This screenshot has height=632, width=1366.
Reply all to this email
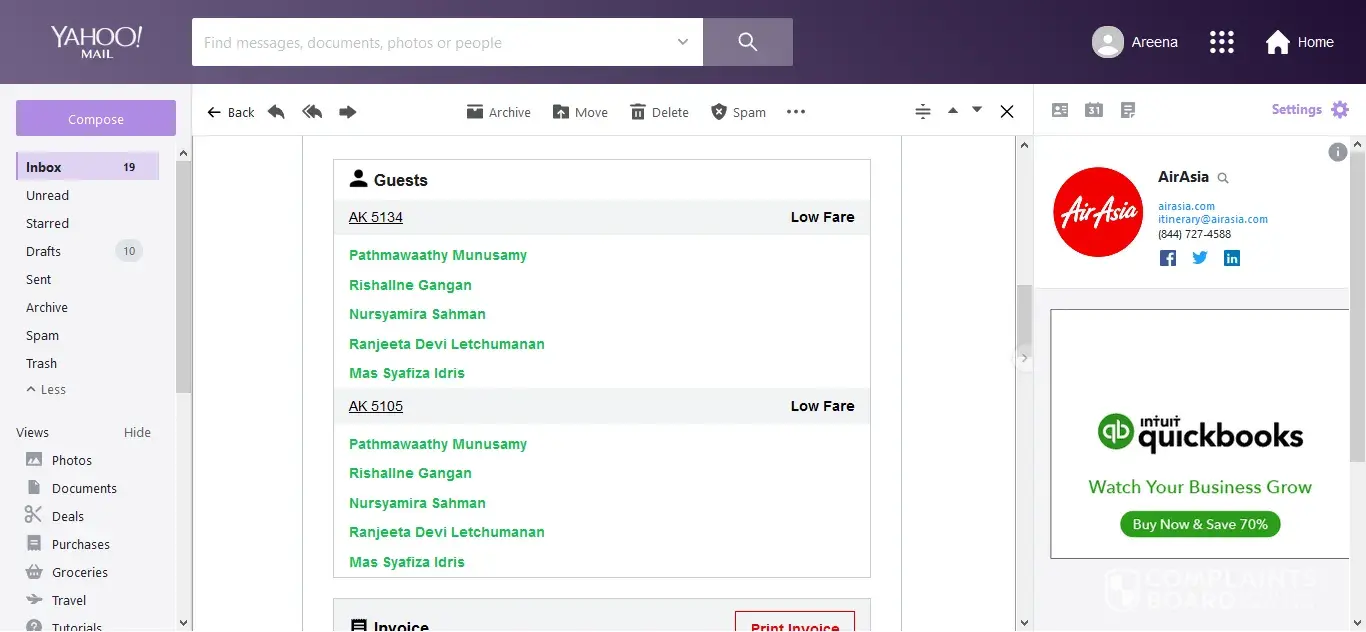click(312, 112)
